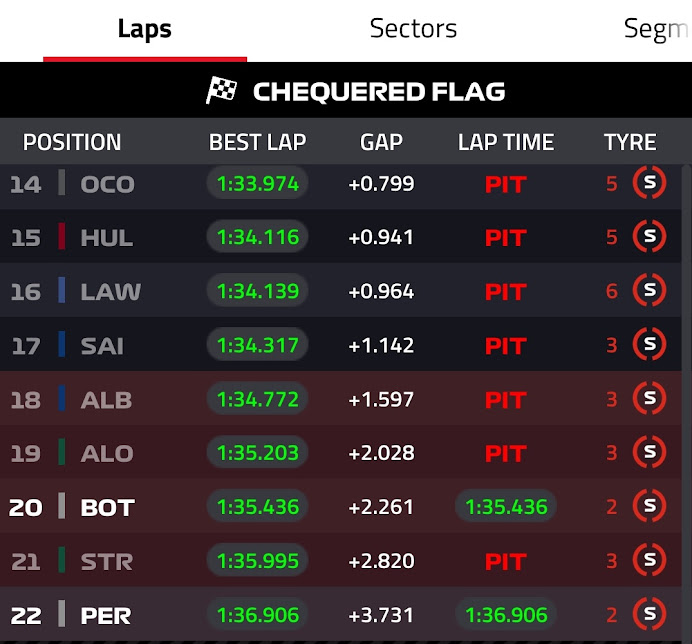Open the Sectors tab

(413, 29)
